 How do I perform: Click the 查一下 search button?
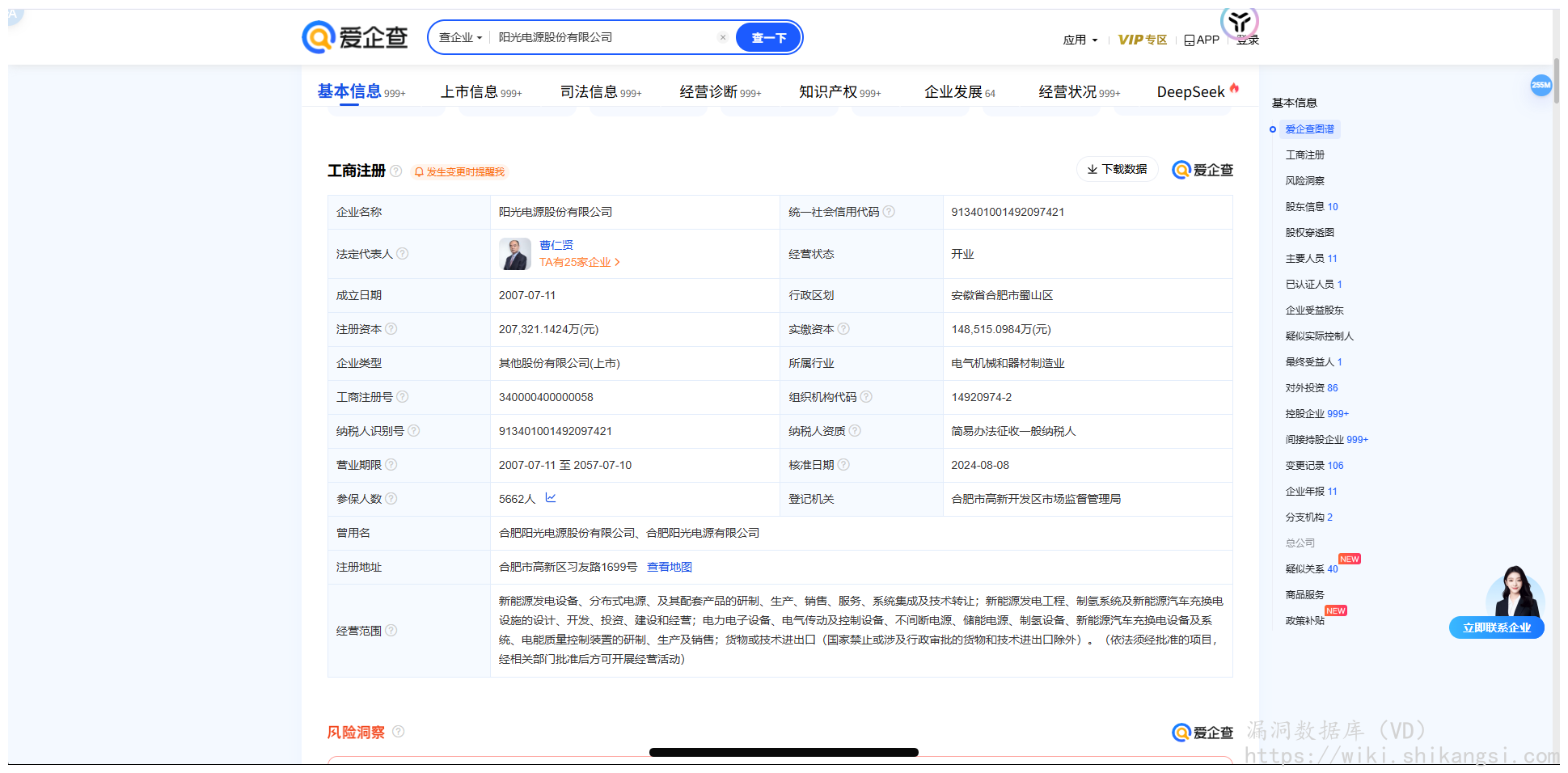tap(768, 37)
